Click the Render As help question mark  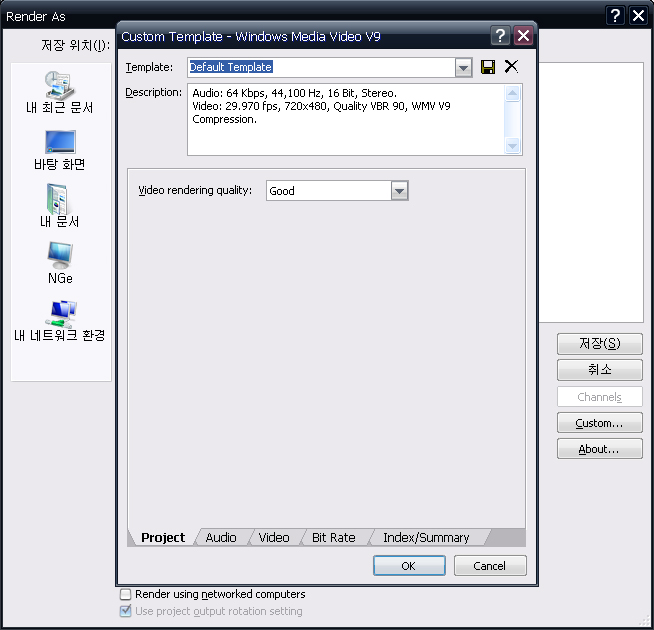pos(615,16)
